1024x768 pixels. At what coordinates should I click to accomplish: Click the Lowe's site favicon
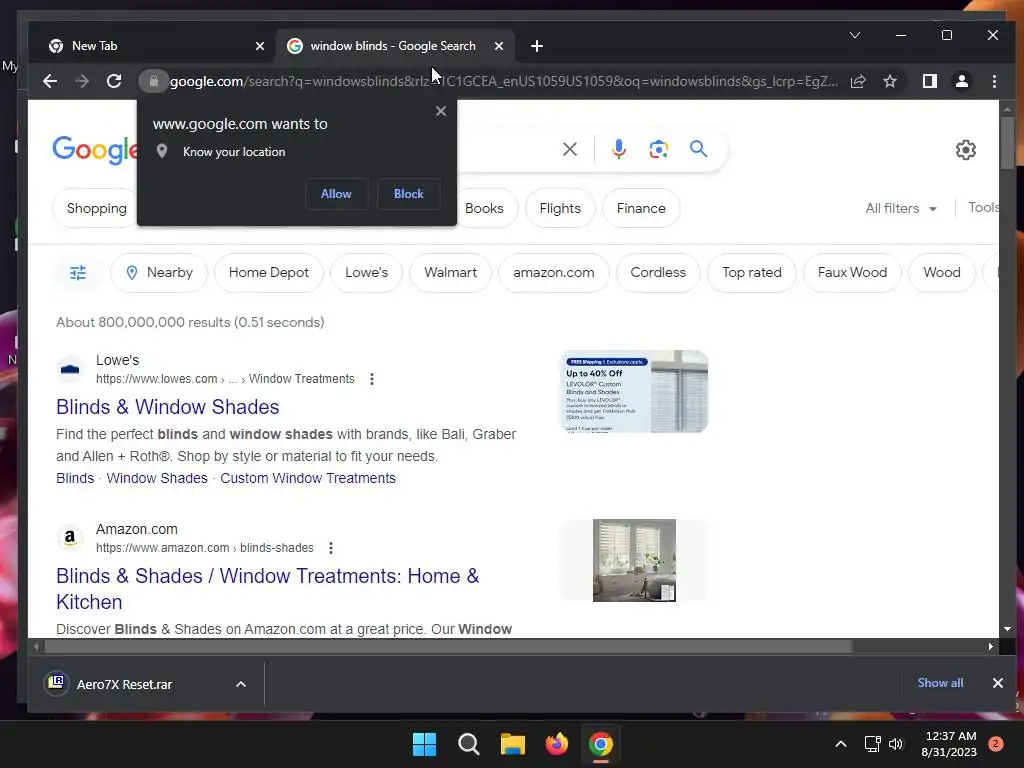click(70, 369)
